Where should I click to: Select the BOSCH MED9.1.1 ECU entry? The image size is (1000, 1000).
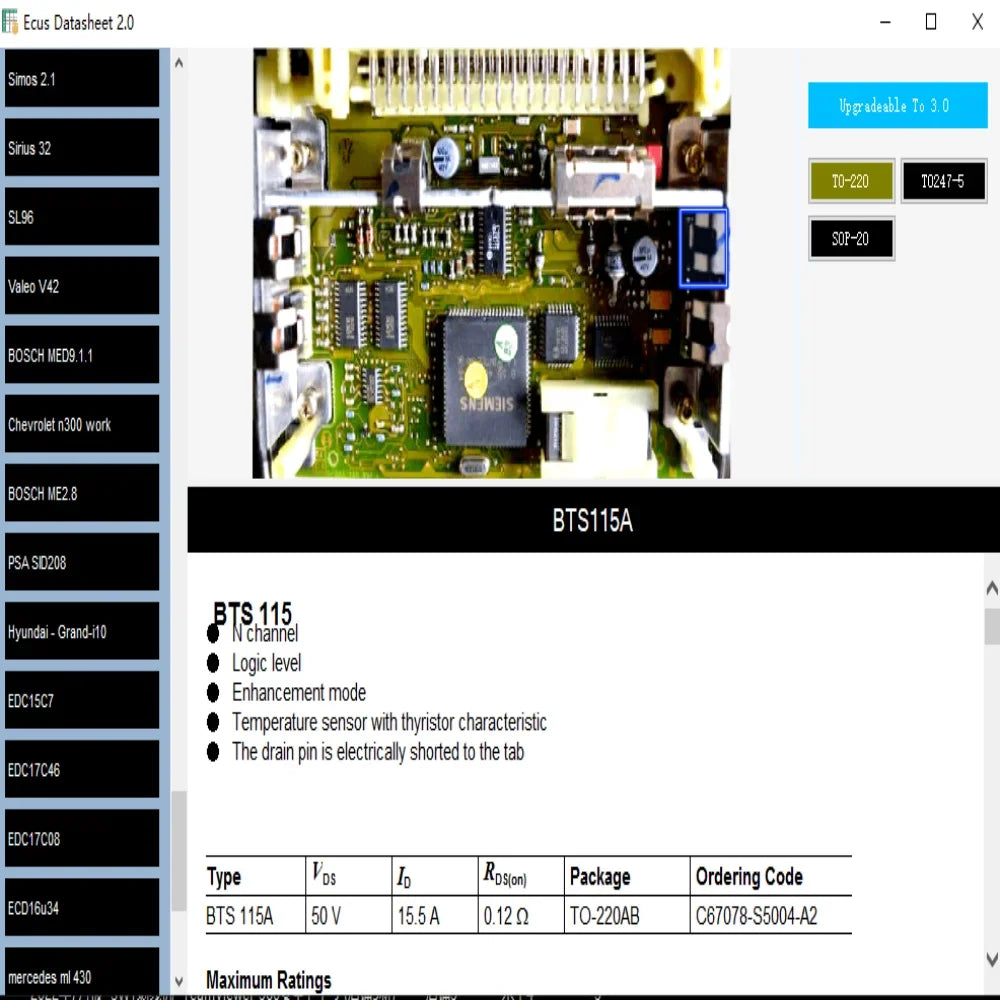pos(80,354)
